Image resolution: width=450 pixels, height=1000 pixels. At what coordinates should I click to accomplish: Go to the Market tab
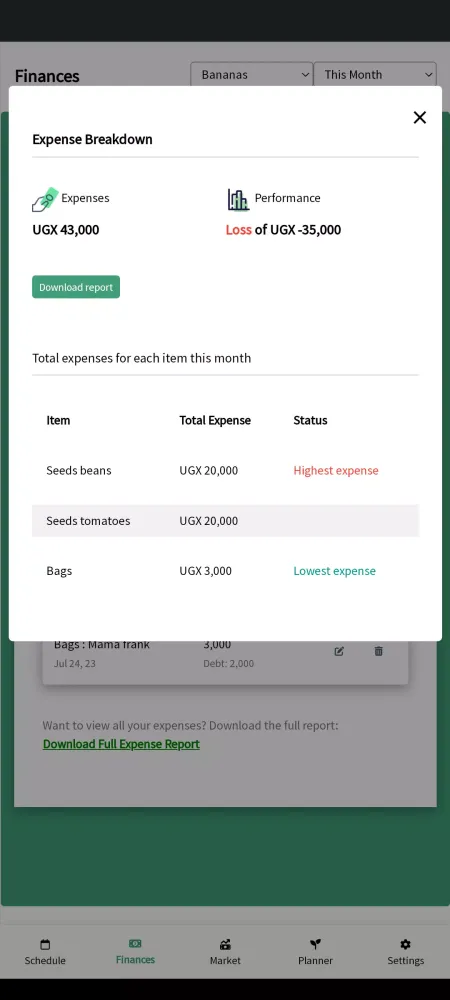coord(225,952)
